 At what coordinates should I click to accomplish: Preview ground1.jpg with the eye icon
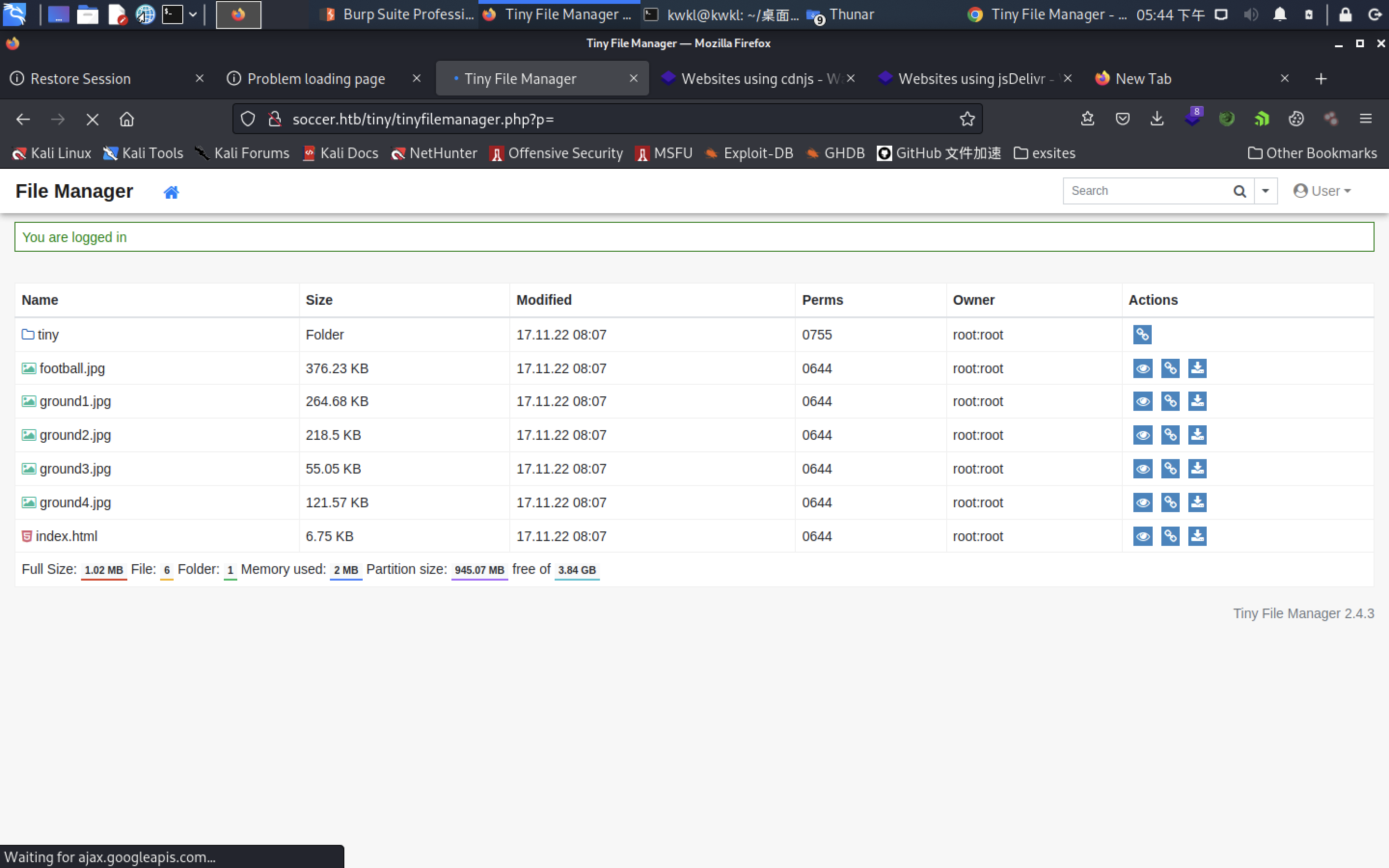coord(1142,401)
